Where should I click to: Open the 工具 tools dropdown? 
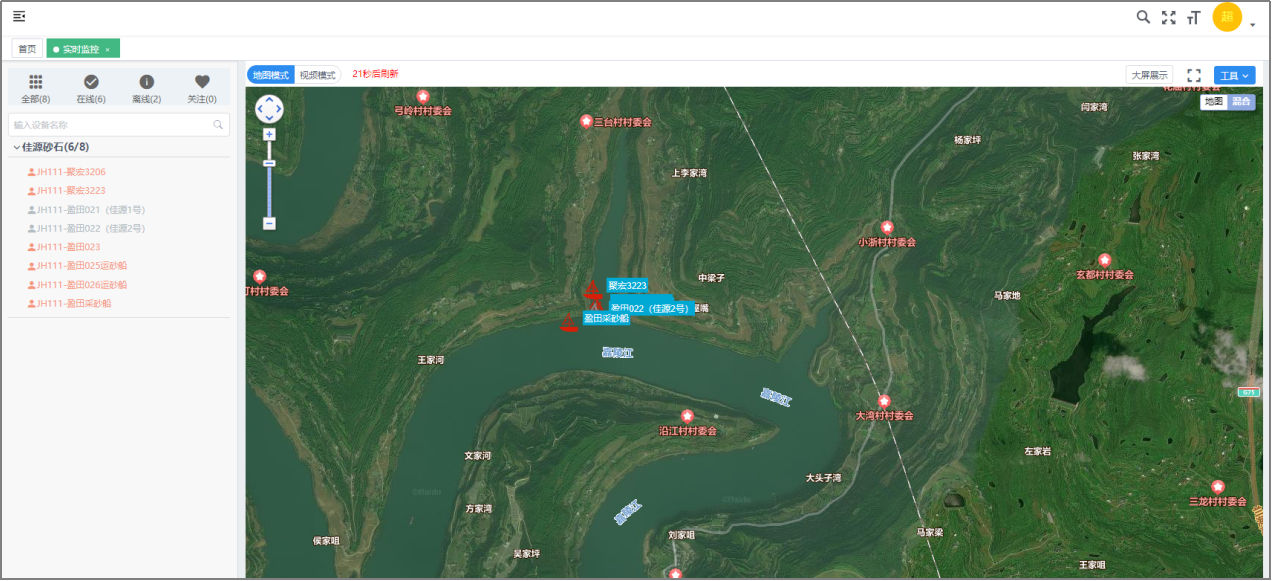coord(1234,75)
